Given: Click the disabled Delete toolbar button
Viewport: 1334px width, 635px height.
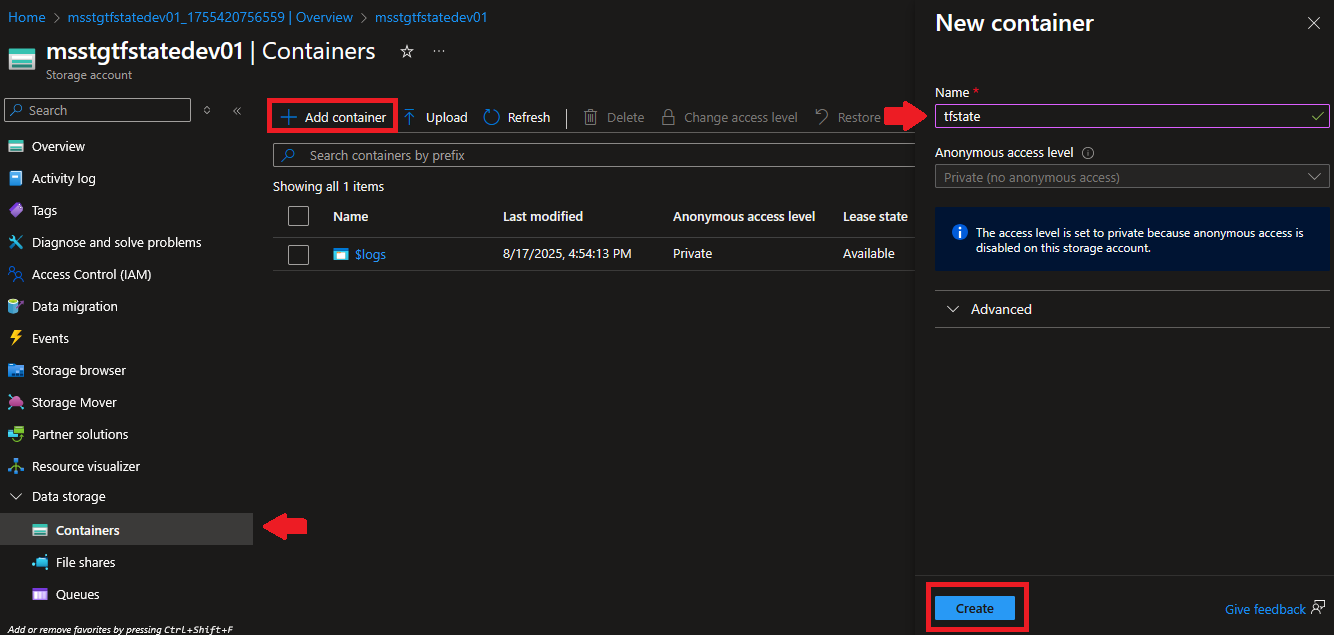Looking at the screenshot, I should (x=614, y=117).
